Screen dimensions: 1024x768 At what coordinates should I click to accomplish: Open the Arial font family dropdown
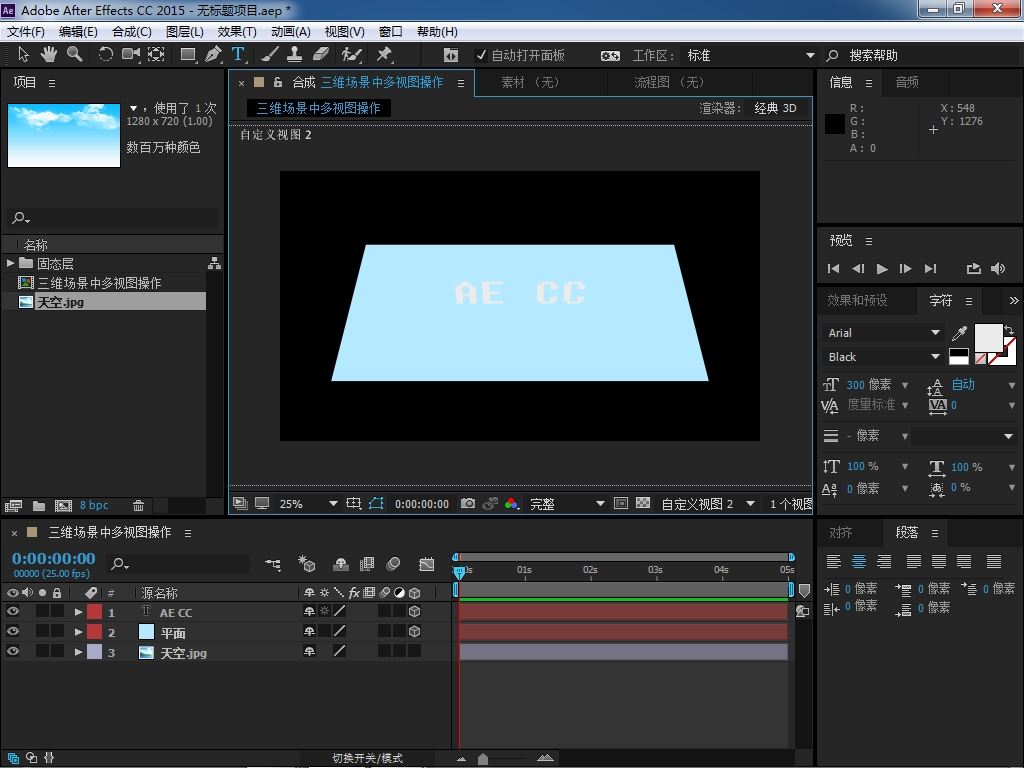tap(883, 333)
